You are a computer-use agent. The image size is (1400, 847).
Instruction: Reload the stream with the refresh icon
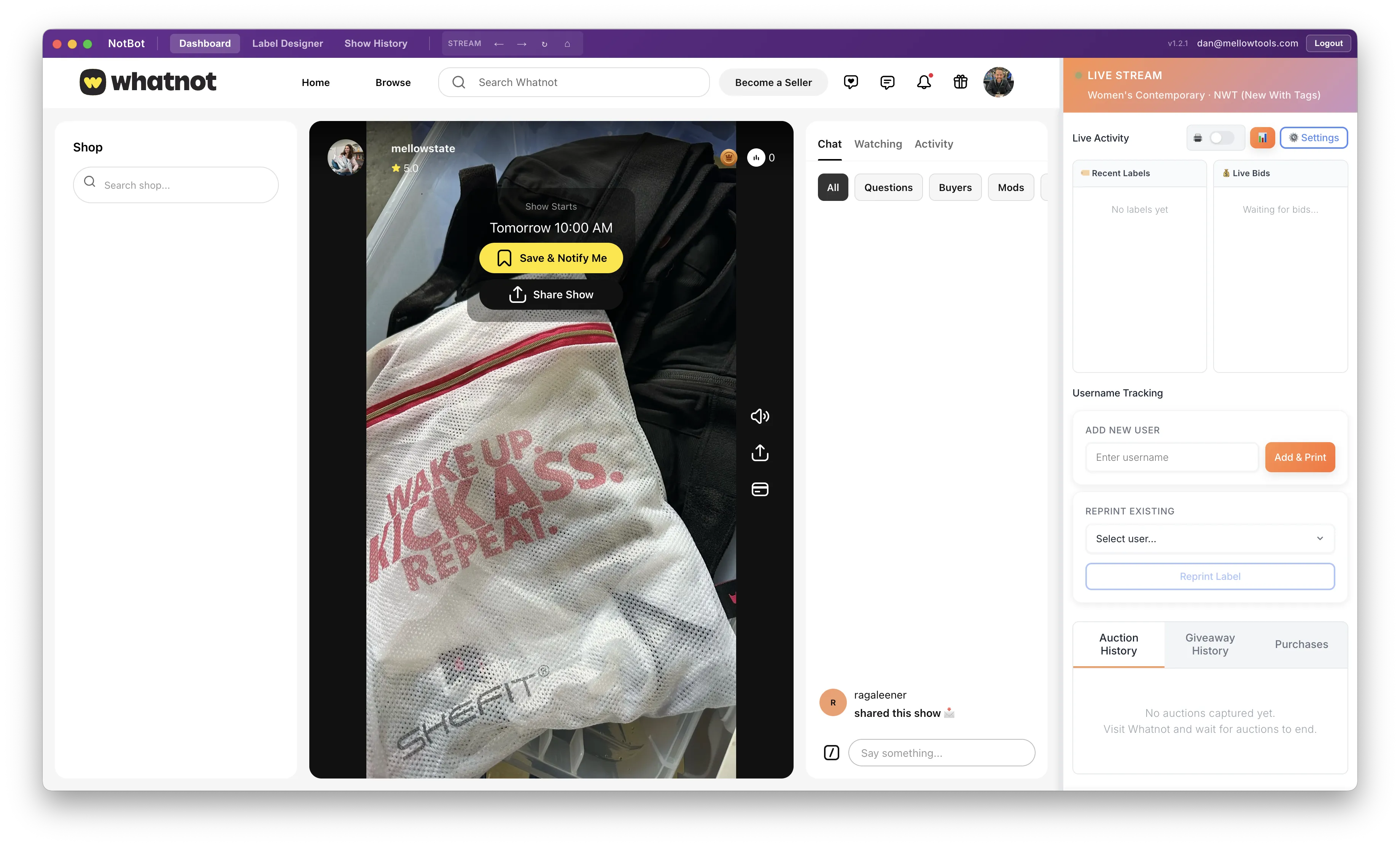544,44
